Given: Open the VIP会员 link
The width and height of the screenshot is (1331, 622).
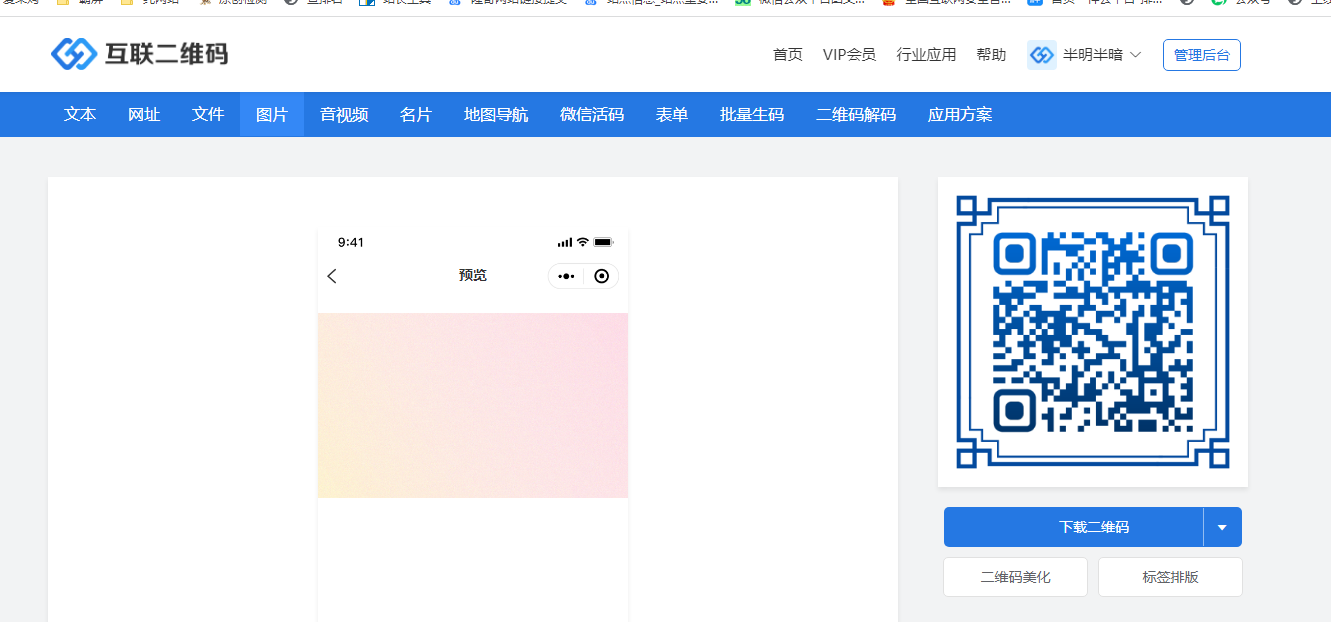Looking at the screenshot, I should tap(849, 55).
